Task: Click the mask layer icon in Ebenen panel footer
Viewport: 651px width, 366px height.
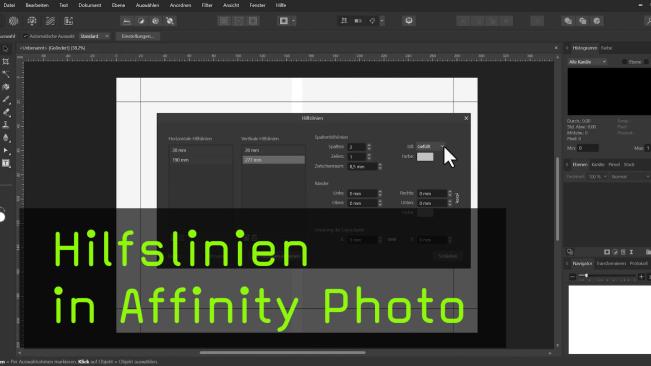Action: point(607,252)
